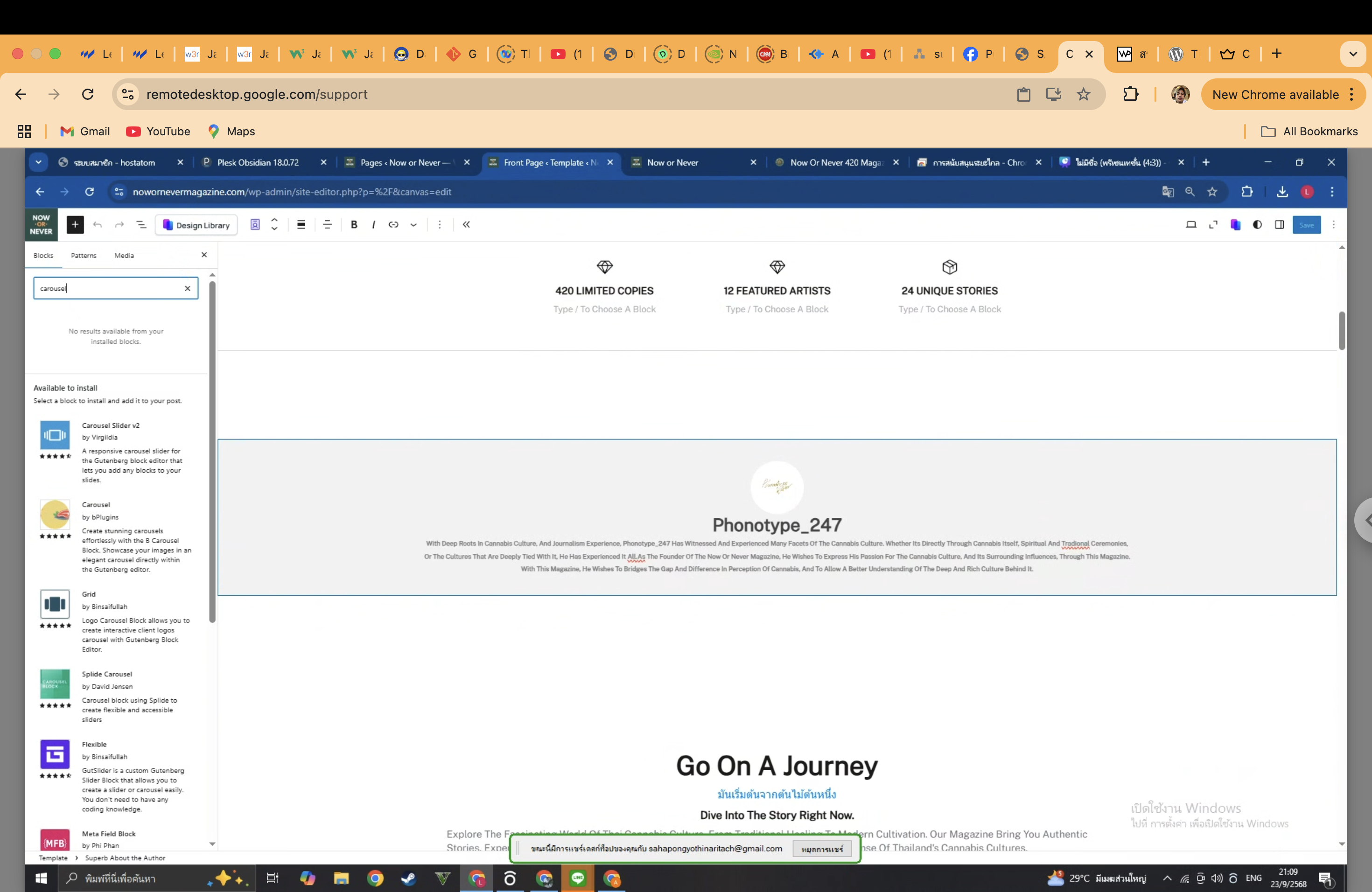The height and width of the screenshot is (892, 1372).
Task: Insert a link with the link icon
Action: pyautogui.click(x=394, y=225)
